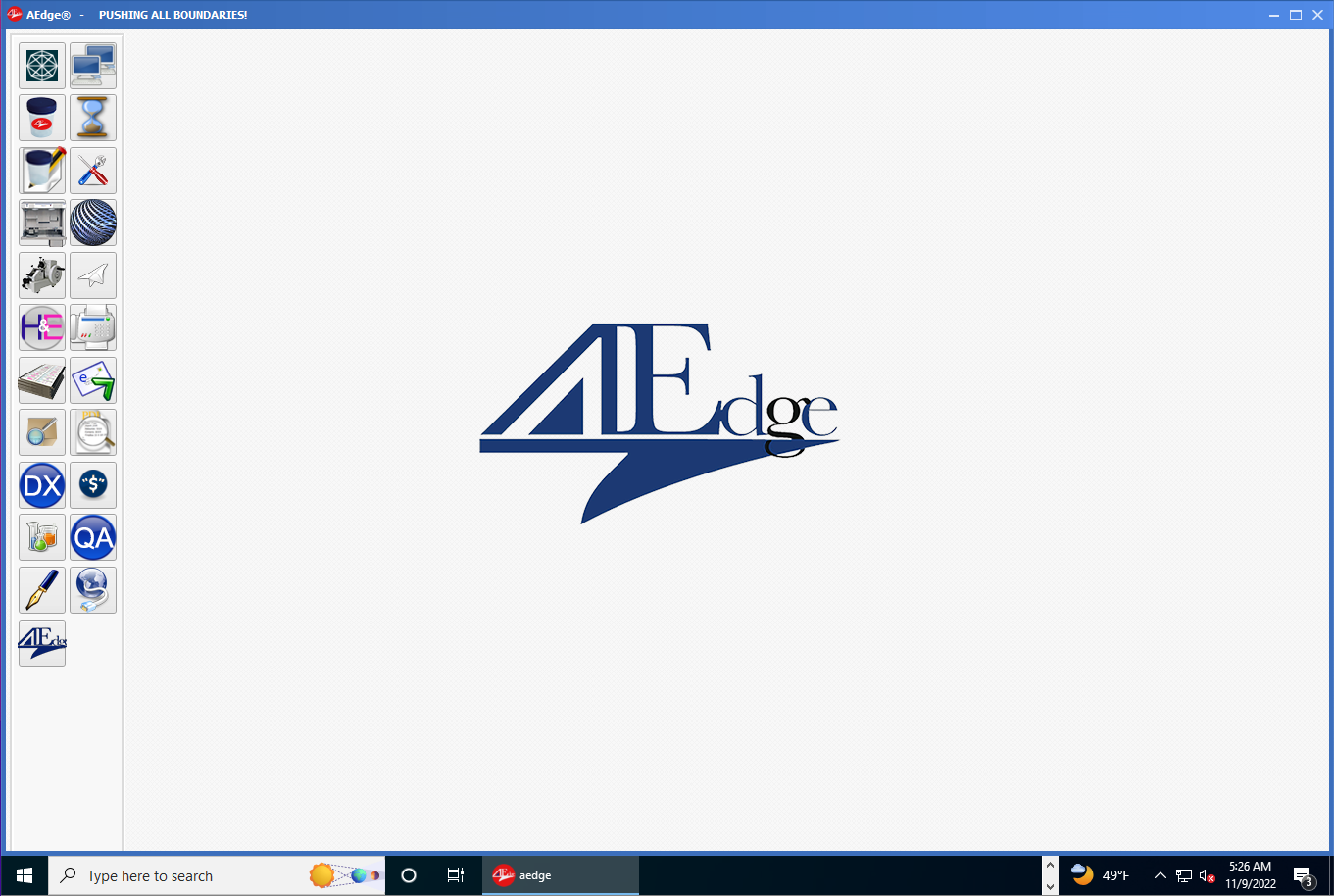Click the AEdge logo sidebar button
Screen dimensions: 1334x896
tap(42, 643)
